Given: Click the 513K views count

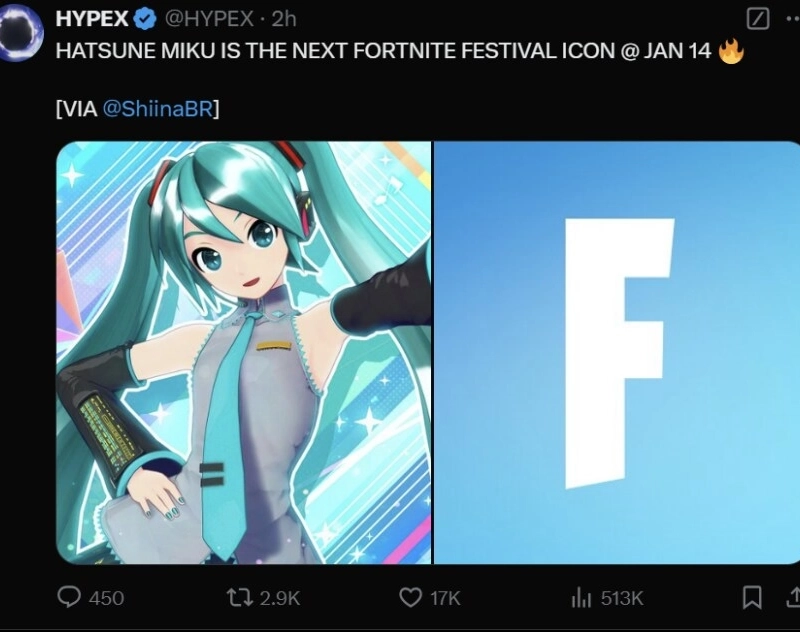Looking at the screenshot, I should tap(621, 598).
